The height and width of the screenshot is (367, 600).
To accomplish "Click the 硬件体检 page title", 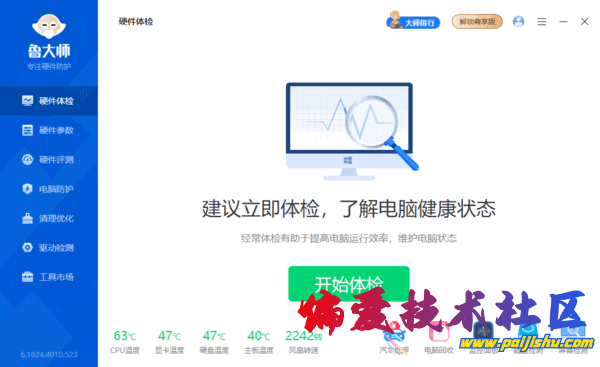I will (136, 21).
